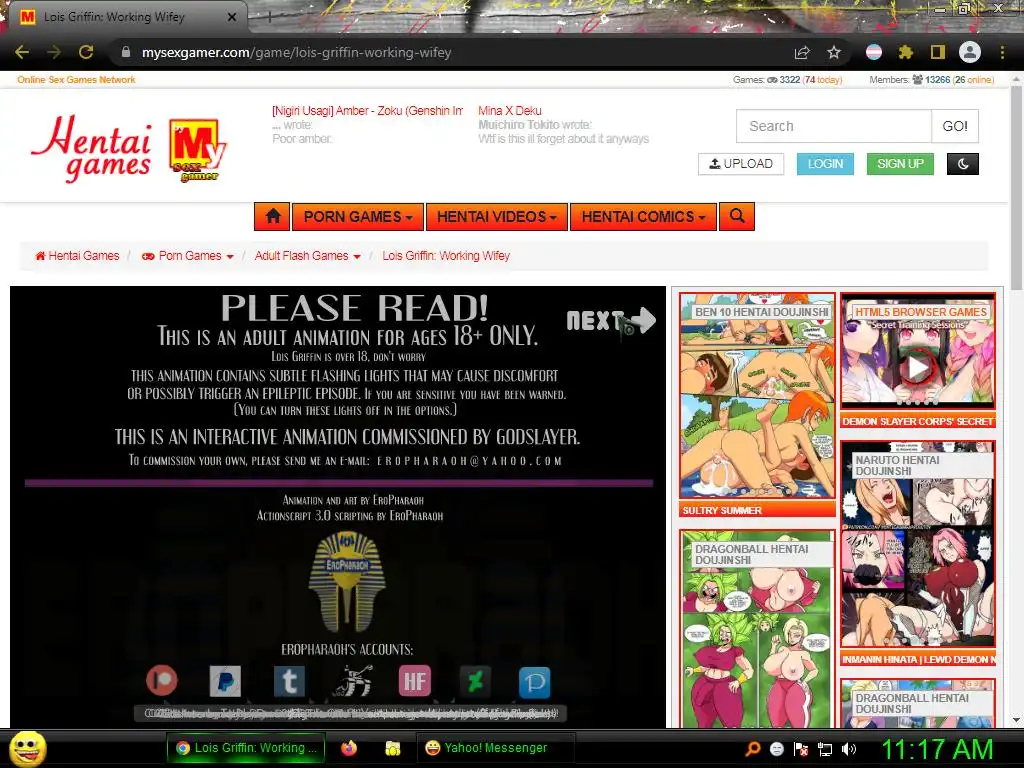Open the share page icon in address bar

(x=802, y=52)
